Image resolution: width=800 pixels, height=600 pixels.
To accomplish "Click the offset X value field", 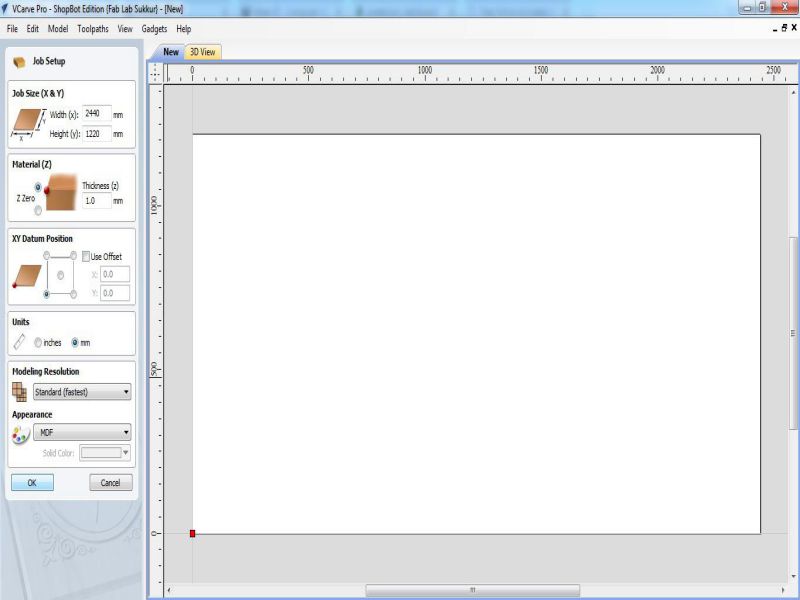I will pyautogui.click(x=115, y=274).
